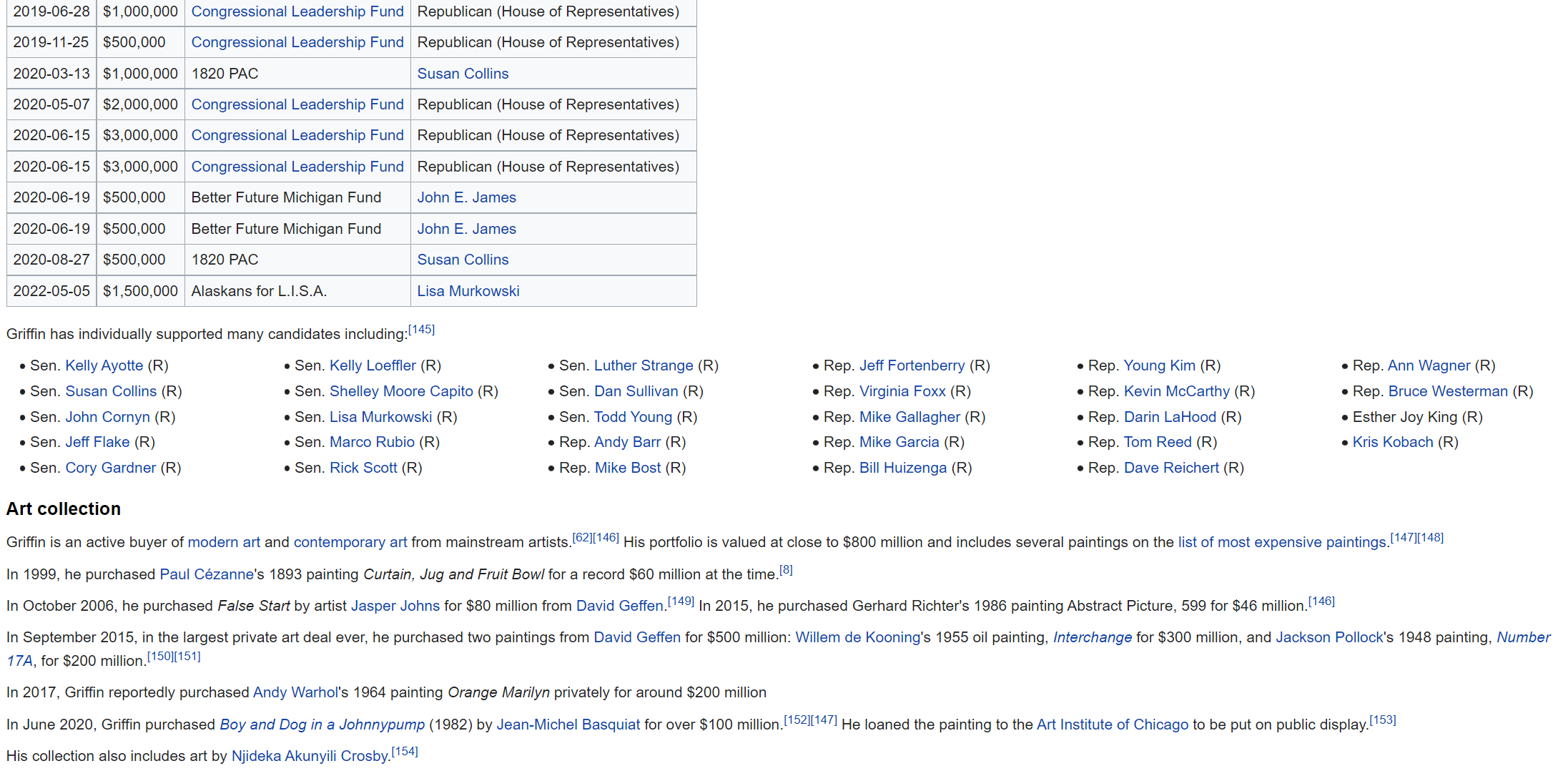Open Ann Wagner link

1429,365
